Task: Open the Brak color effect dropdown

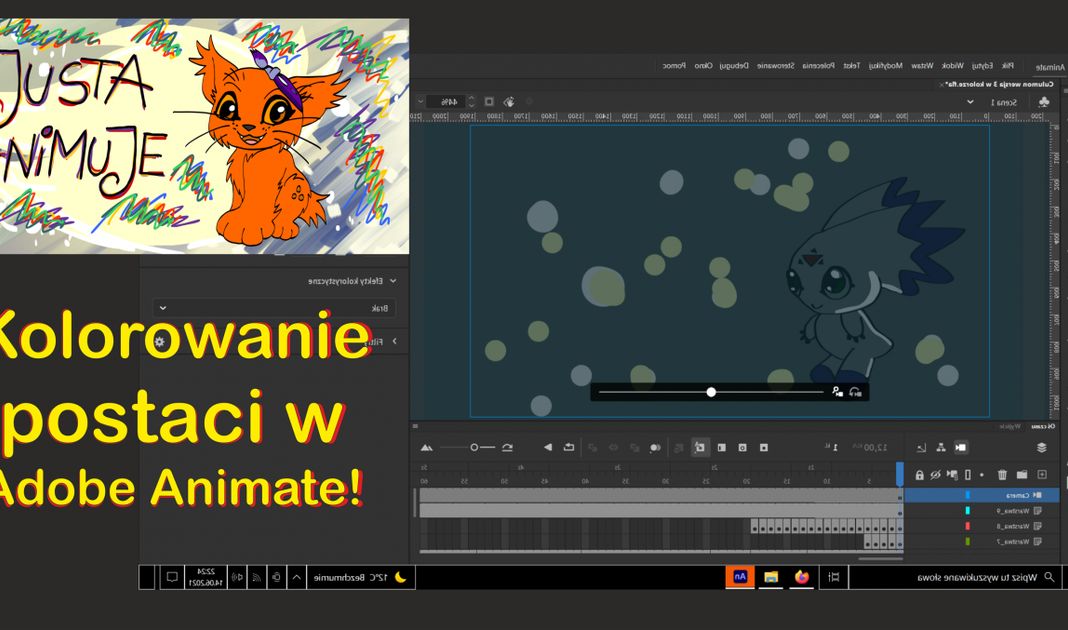Action: click(274, 308)
